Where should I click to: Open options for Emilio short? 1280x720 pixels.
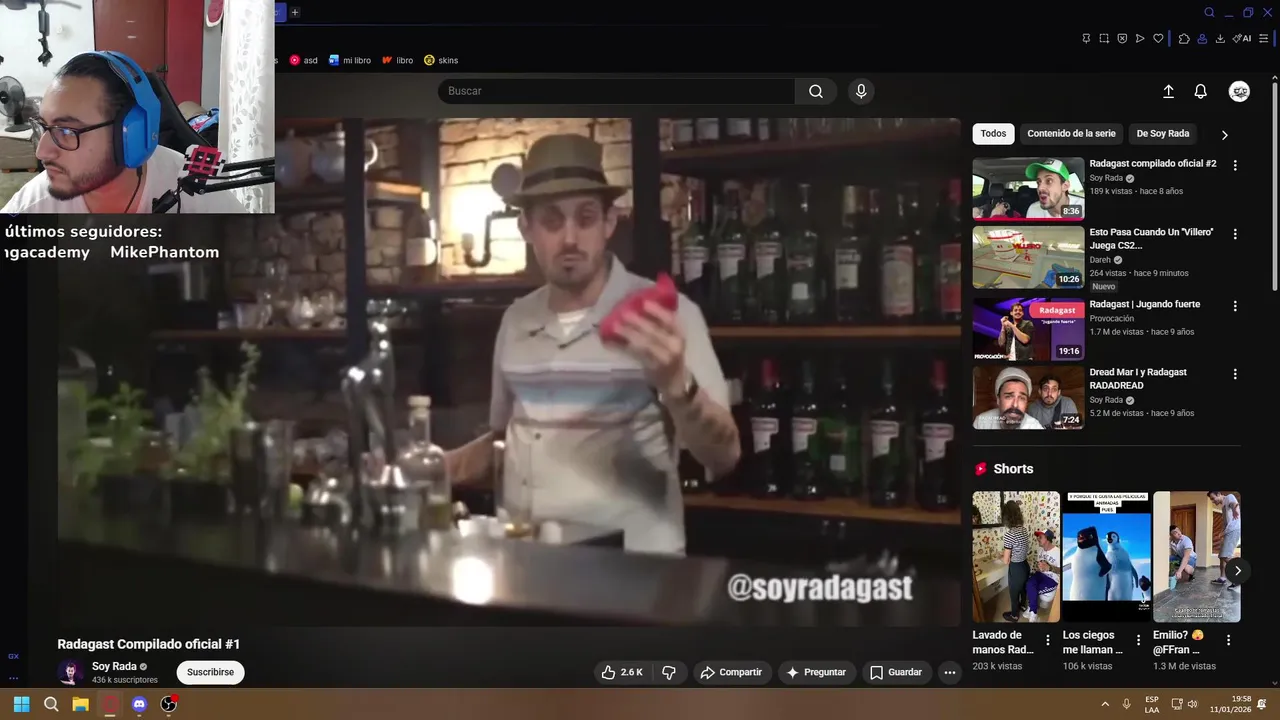pyautogui.click(x=1228, y=640)
